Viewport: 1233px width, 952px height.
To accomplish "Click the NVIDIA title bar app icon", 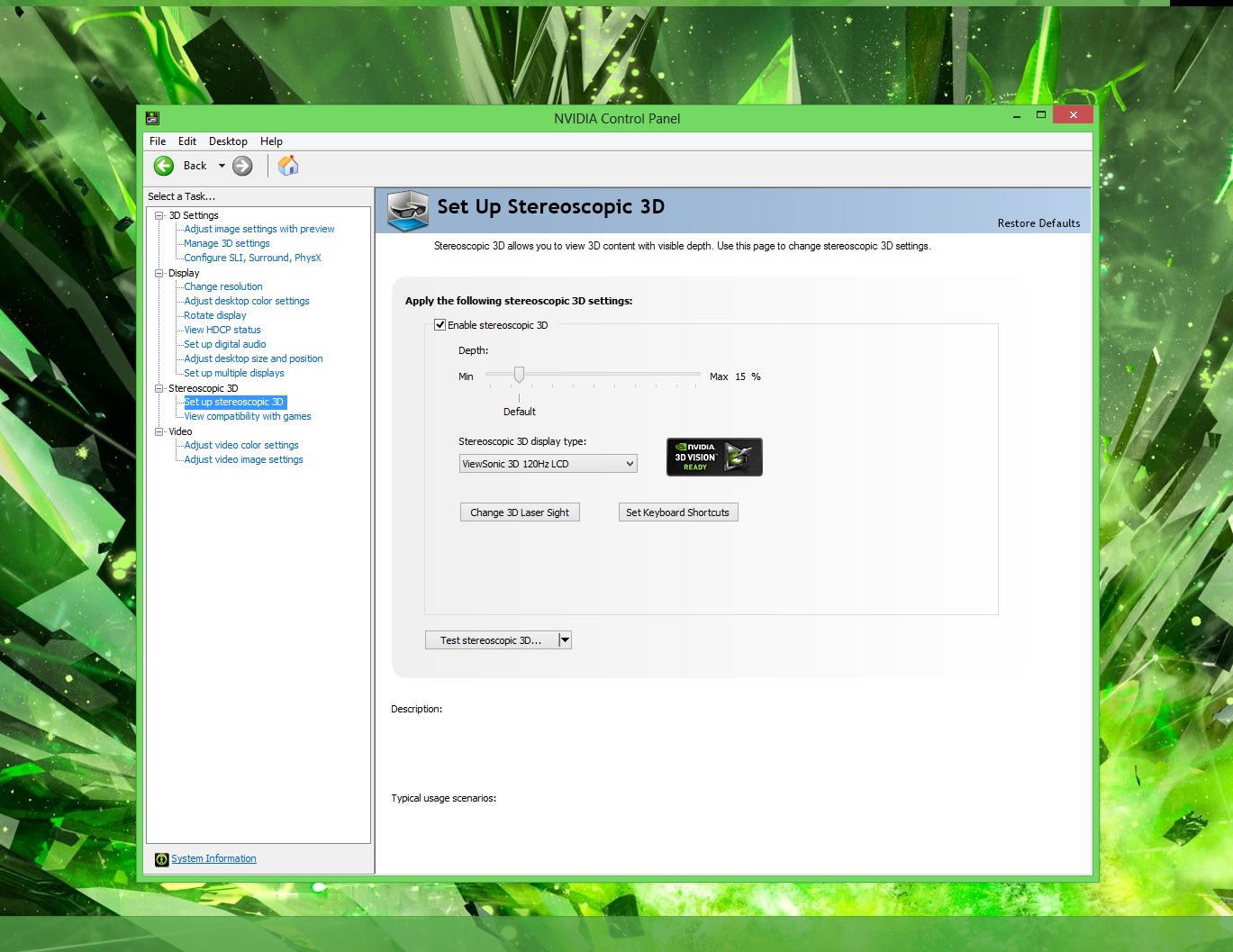I will 152,118.
